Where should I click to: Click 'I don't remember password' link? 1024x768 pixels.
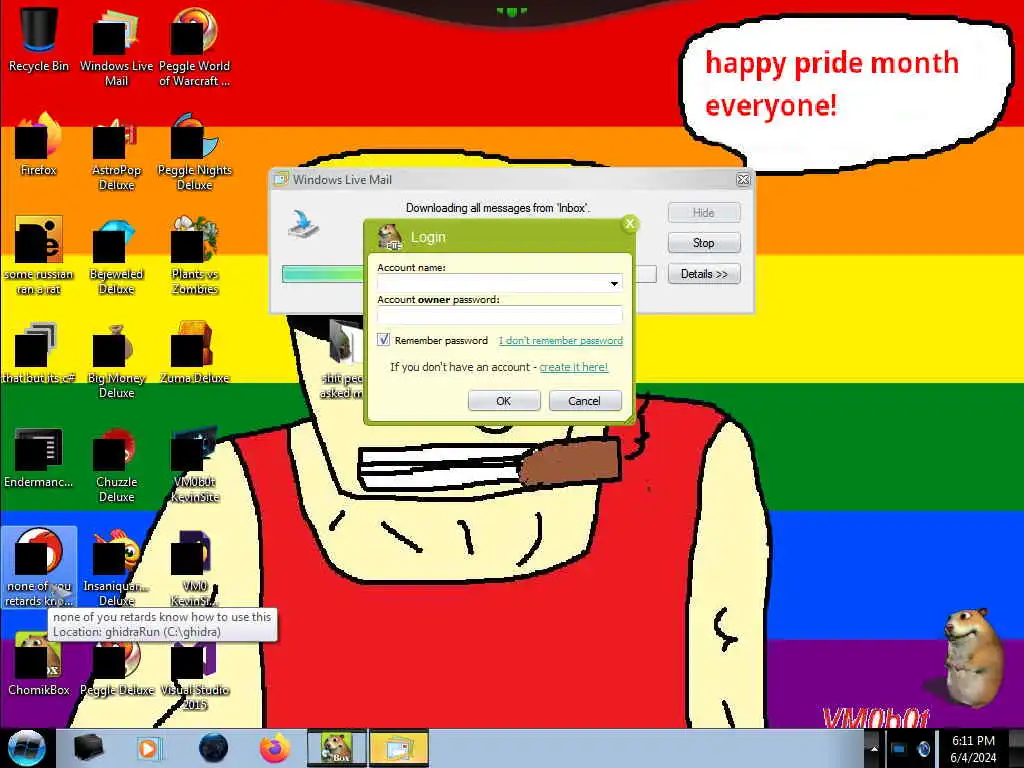click(x=561, y=340)
